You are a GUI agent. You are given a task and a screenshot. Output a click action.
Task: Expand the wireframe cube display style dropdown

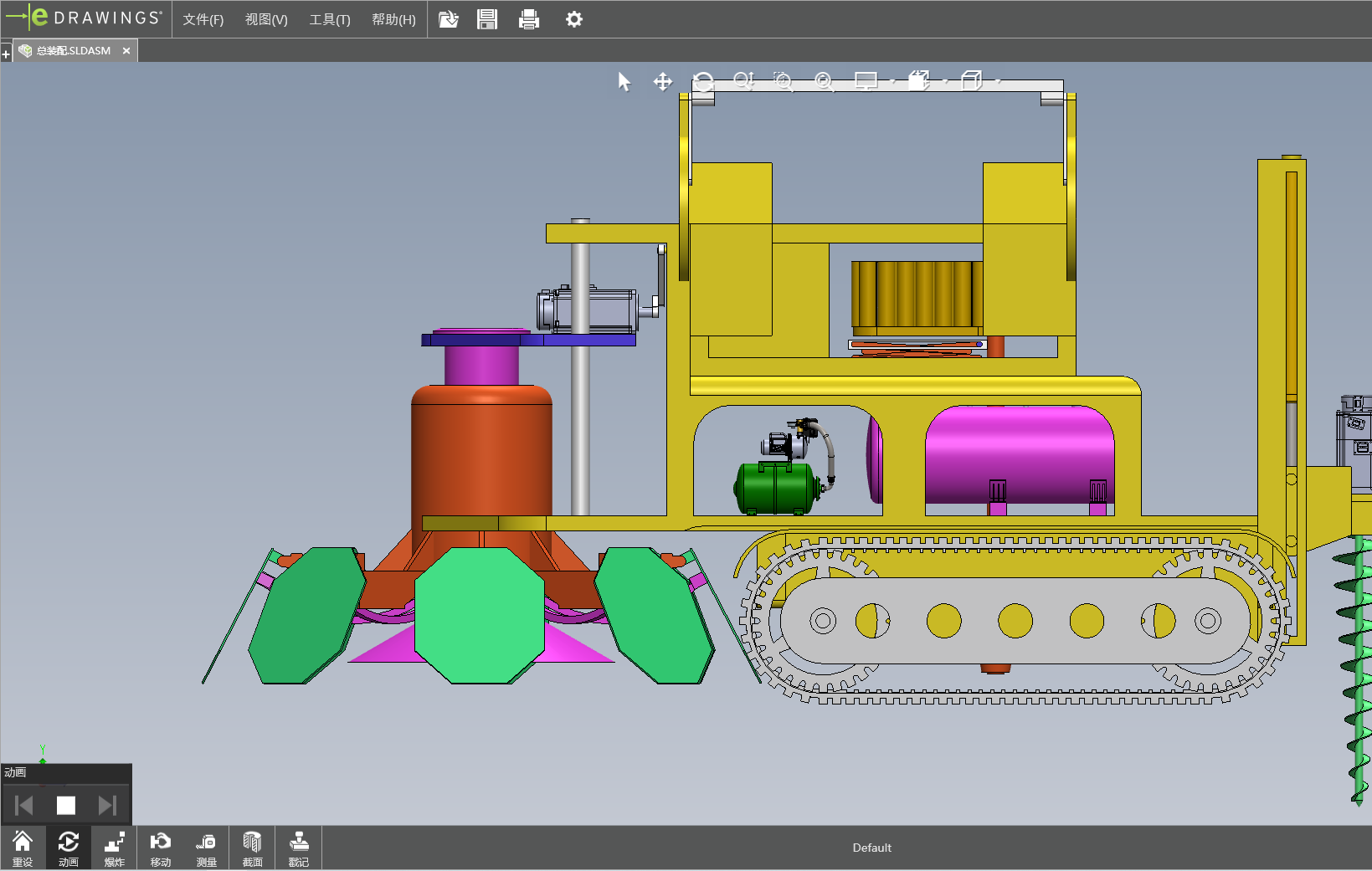[x=998, y=81]
